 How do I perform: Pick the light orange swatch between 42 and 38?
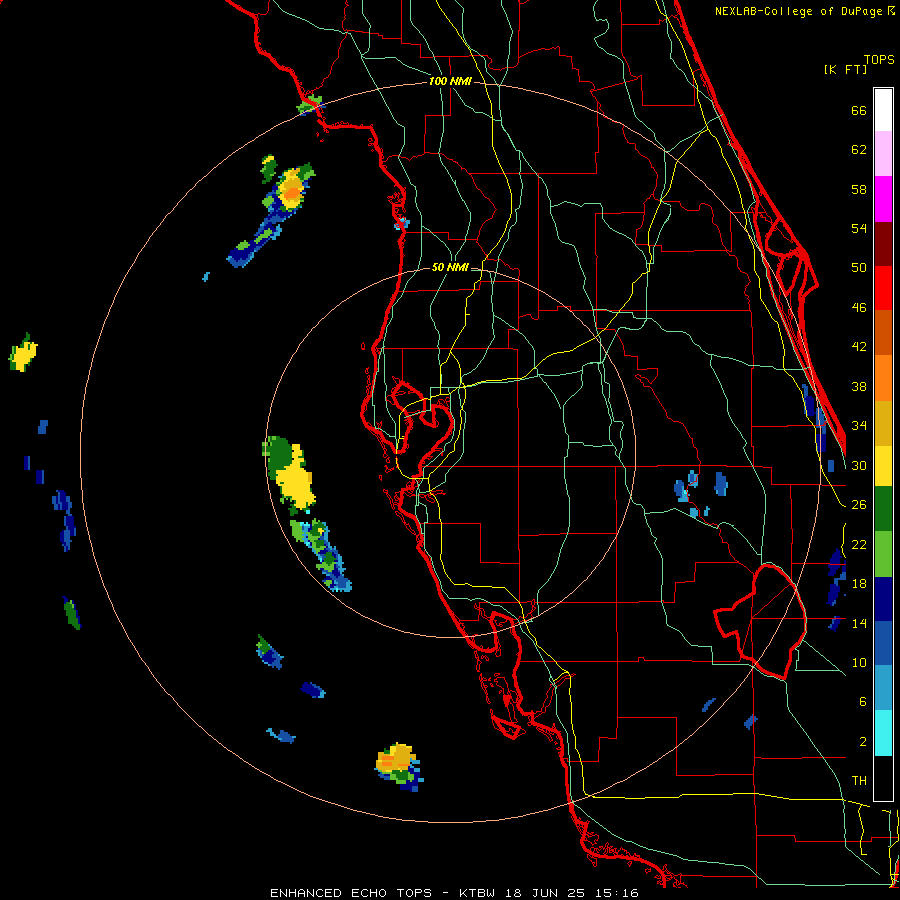click(883, 378)
